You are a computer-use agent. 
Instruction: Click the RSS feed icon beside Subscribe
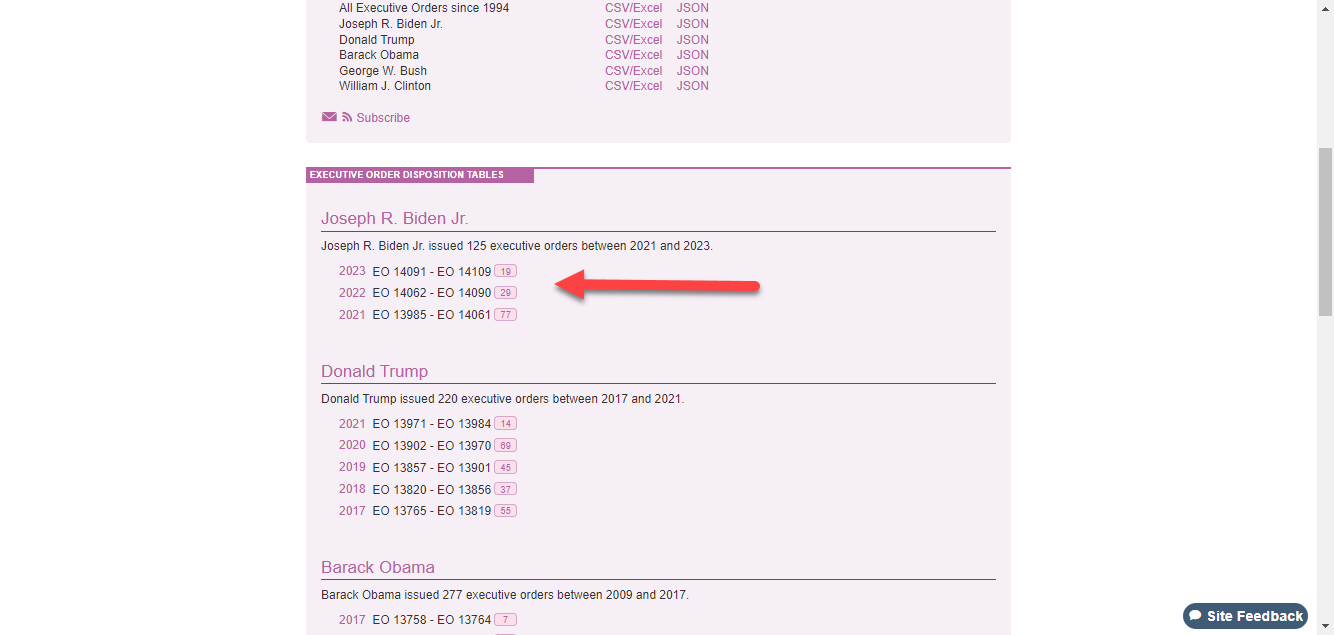point(347,117)
